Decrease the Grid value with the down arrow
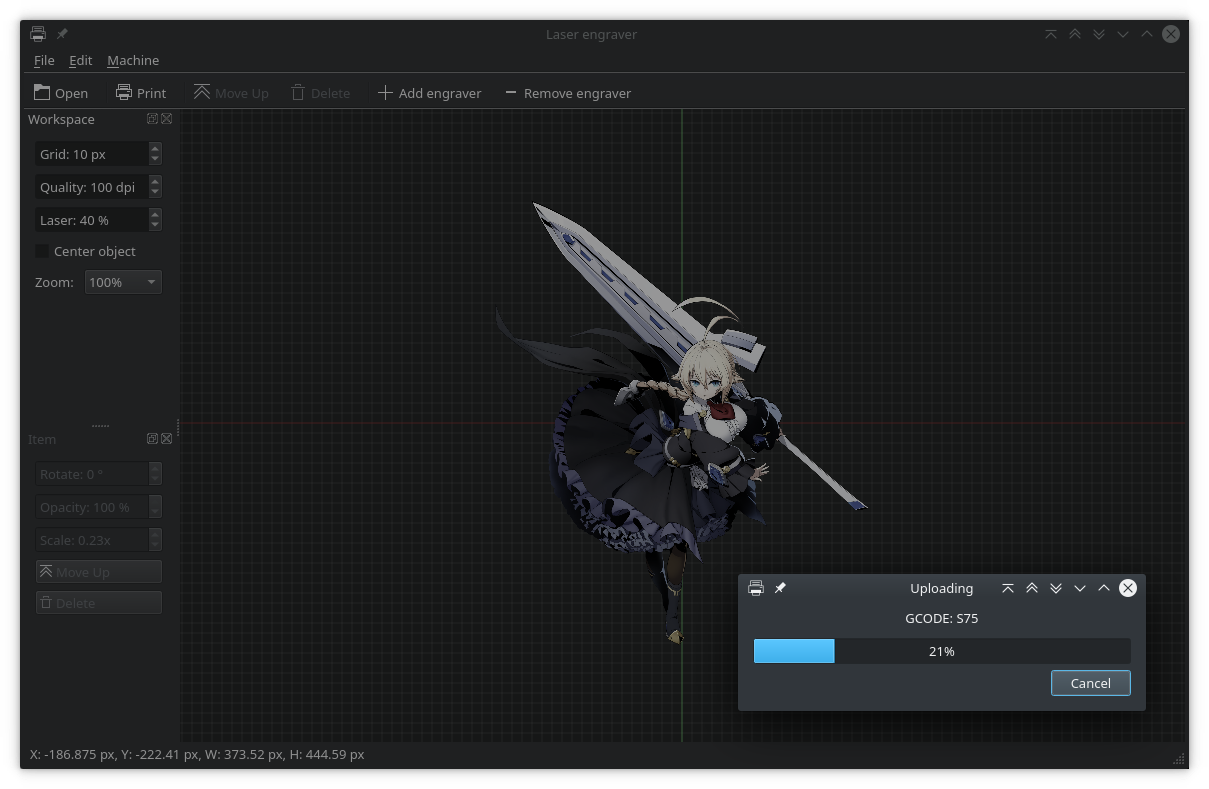This screenshot has width=1209, height=789. coord(155,160)
